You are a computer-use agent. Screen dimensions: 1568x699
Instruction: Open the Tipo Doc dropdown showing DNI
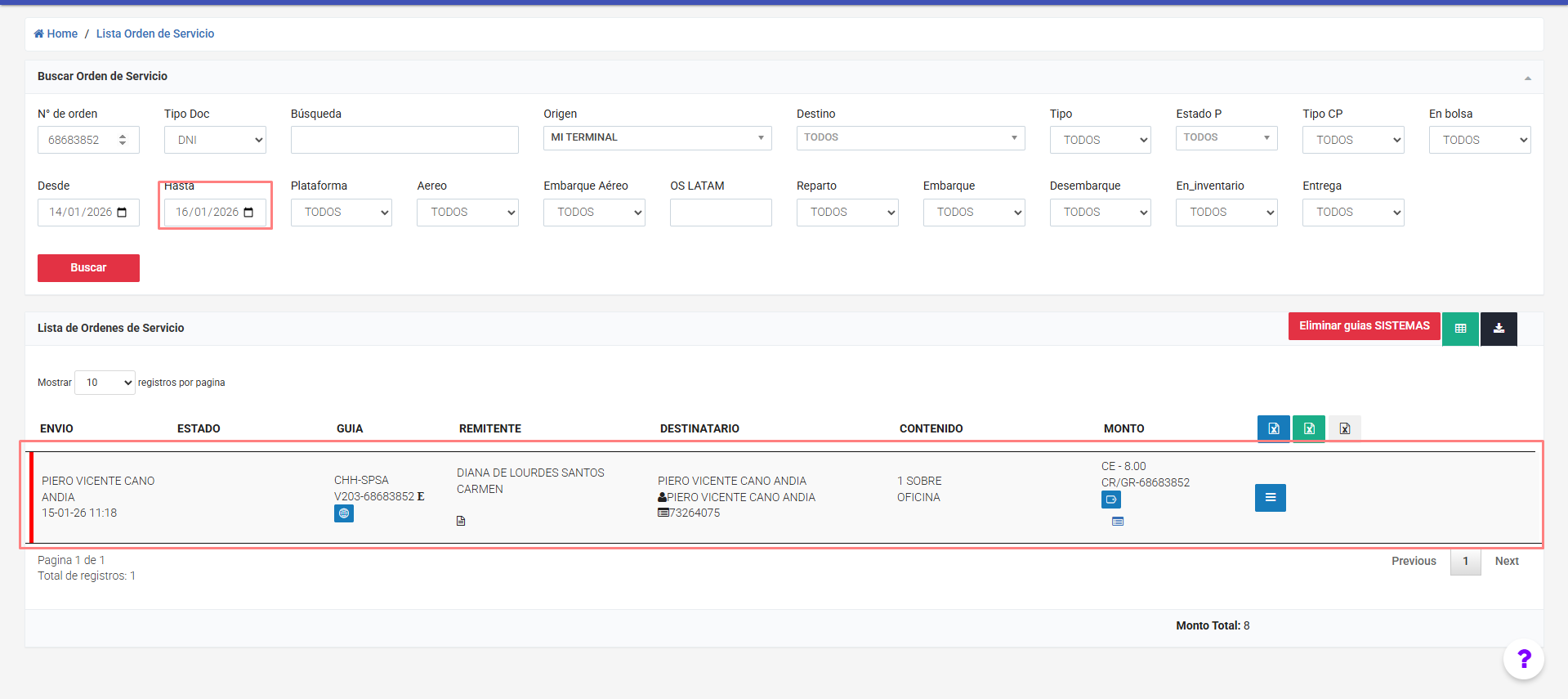[x=215, y=140]
